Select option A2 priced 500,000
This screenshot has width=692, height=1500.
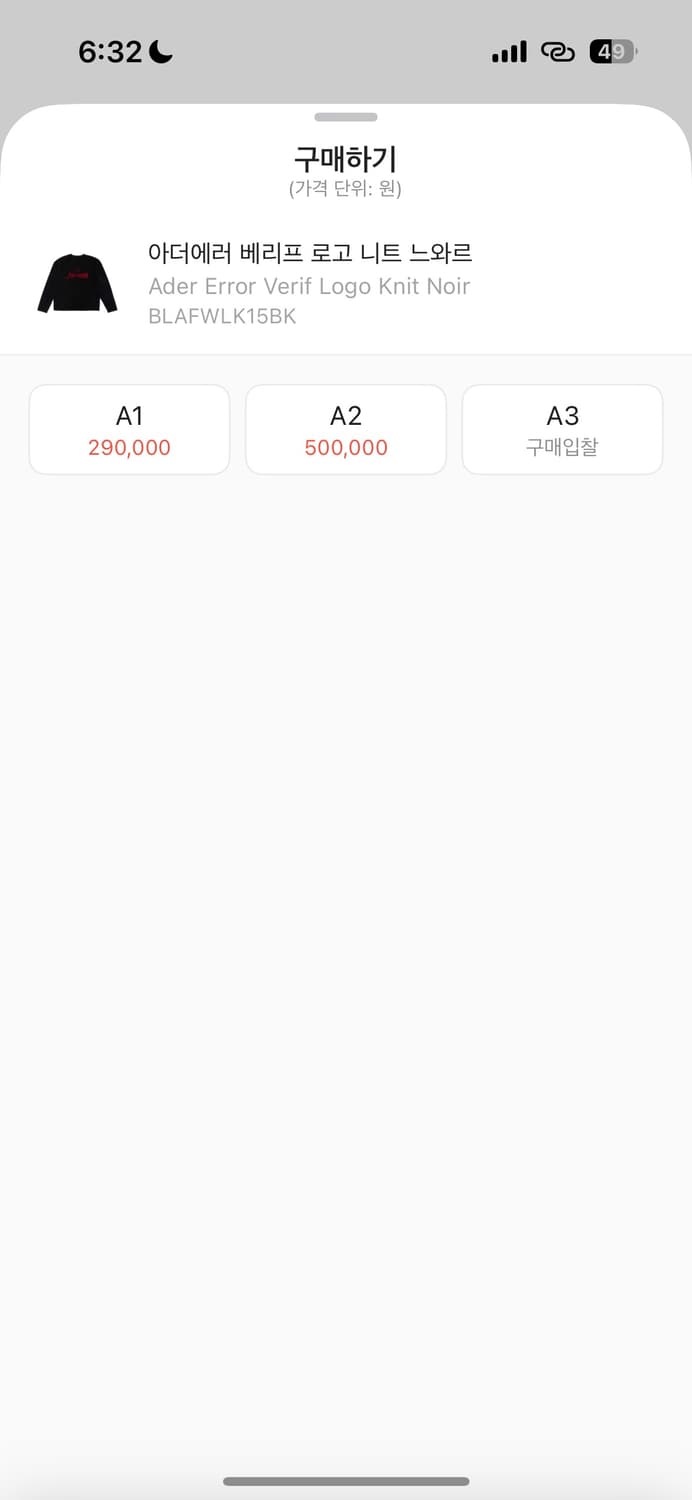[345, 428]
